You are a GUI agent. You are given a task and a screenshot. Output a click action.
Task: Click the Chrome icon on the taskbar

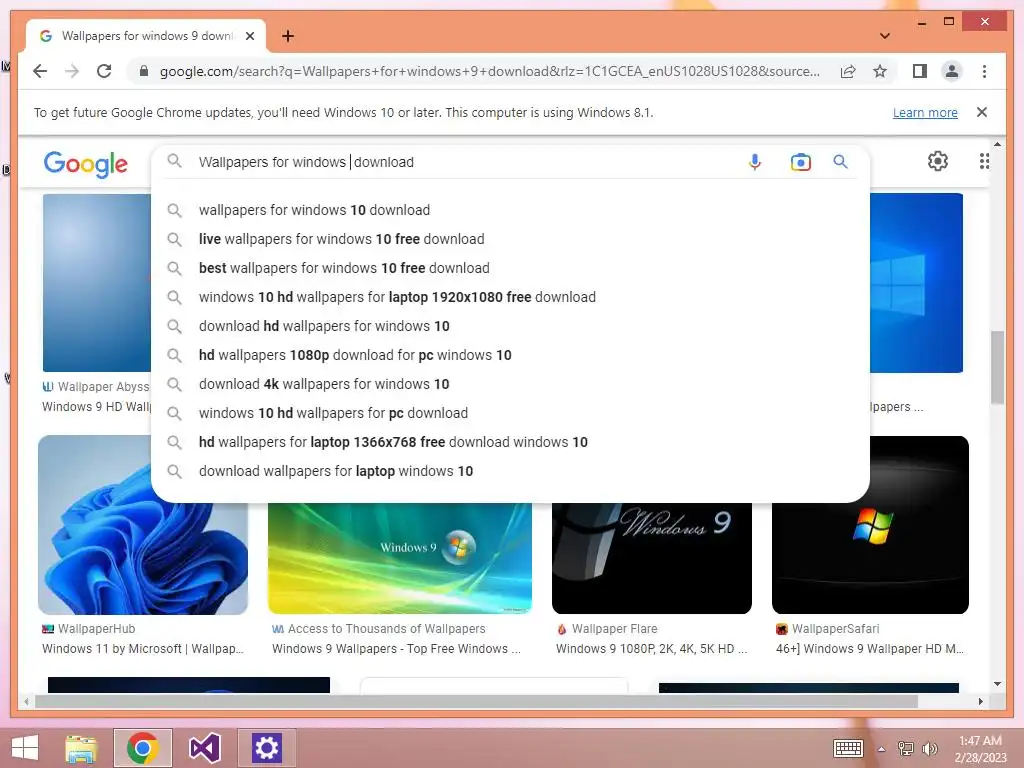tap(143, 748)
